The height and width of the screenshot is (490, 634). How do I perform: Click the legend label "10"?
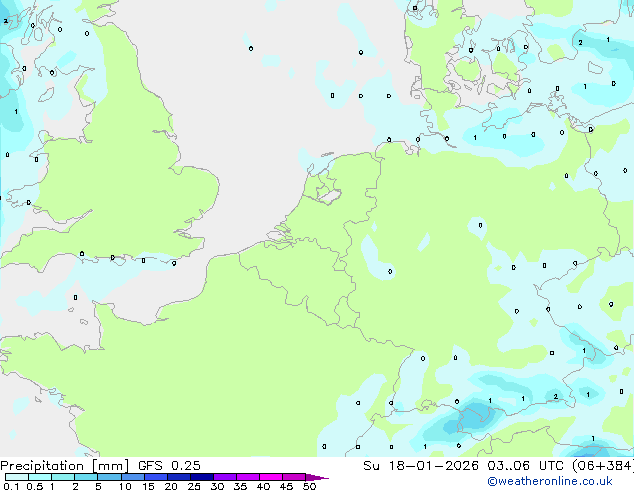125,486
